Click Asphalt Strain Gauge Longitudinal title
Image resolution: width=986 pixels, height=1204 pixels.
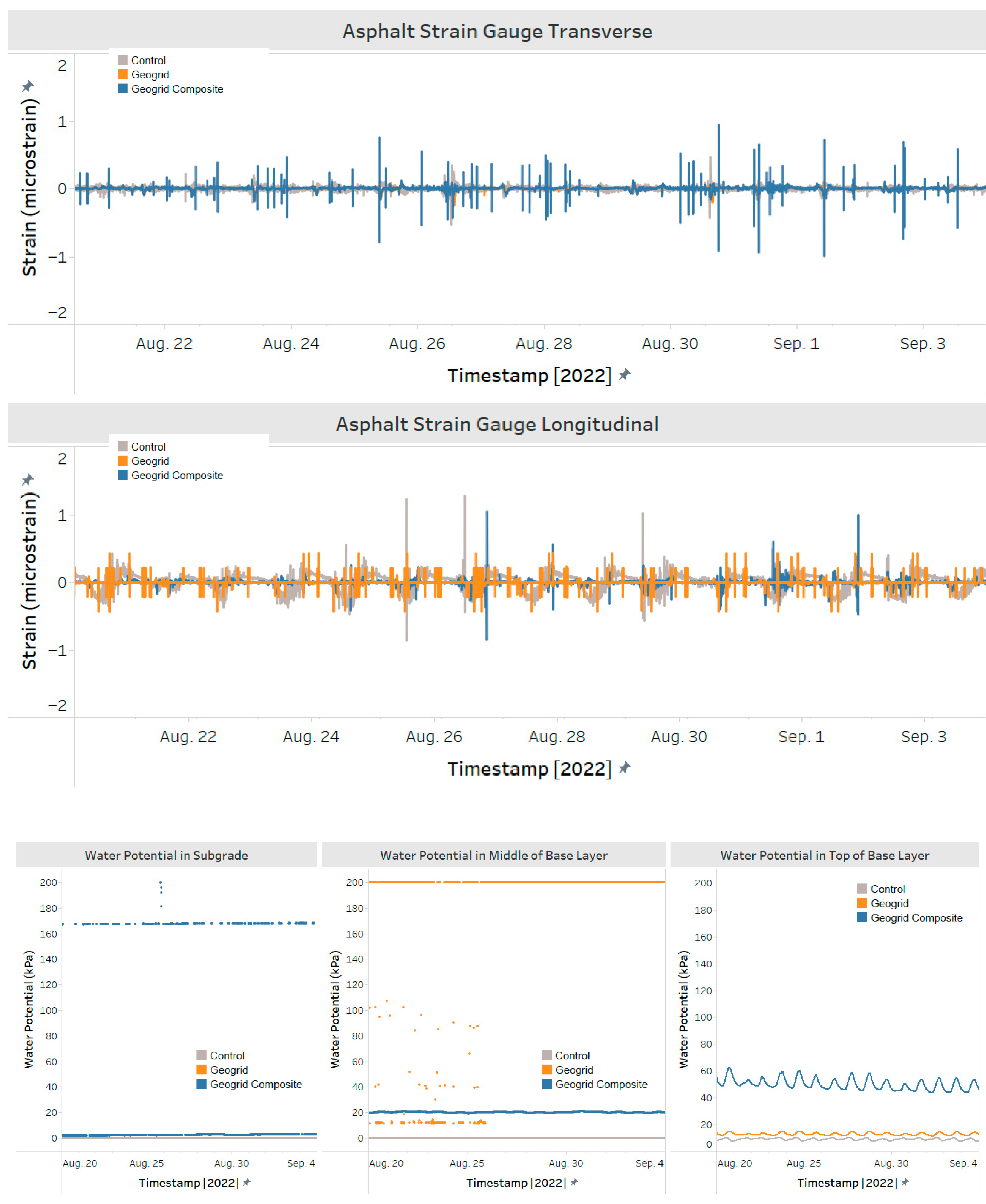tap(498, 424)
